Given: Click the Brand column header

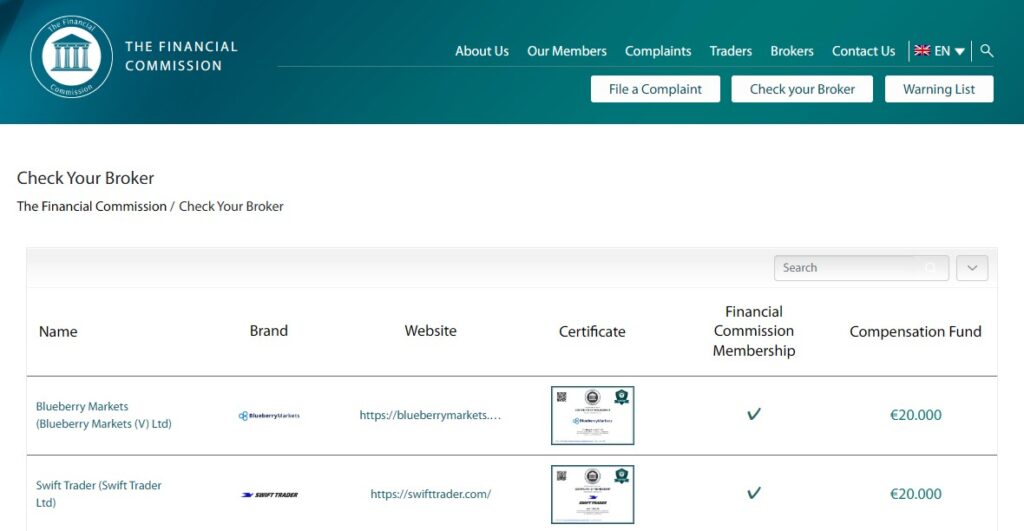Looking at the screenshot, I should pos(268,330).
